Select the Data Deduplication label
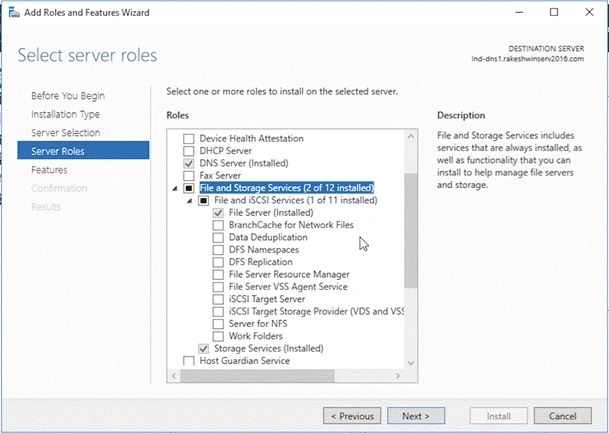 (x=268, y=237)
